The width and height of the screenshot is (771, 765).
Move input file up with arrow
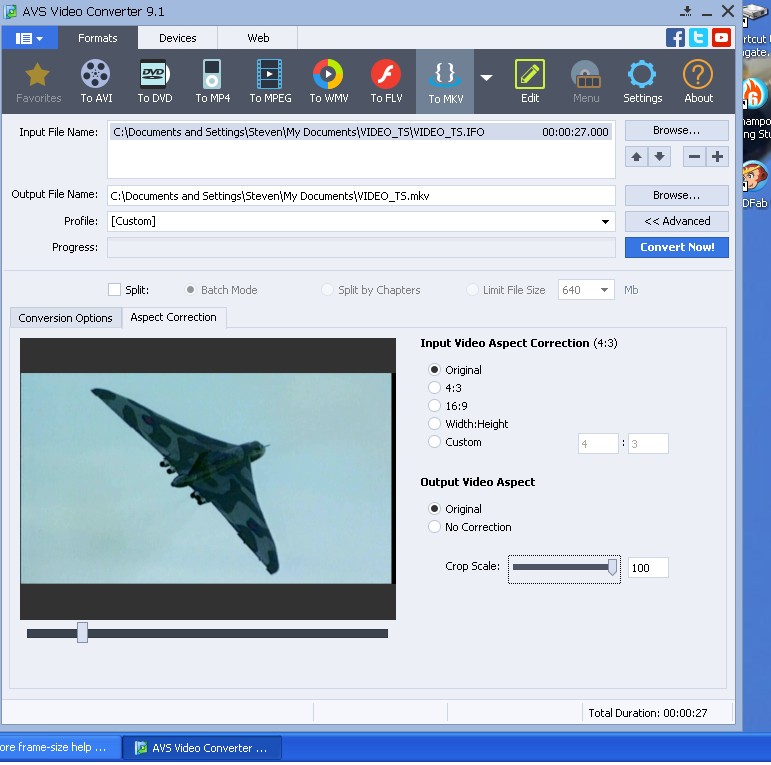pos(636,157)
